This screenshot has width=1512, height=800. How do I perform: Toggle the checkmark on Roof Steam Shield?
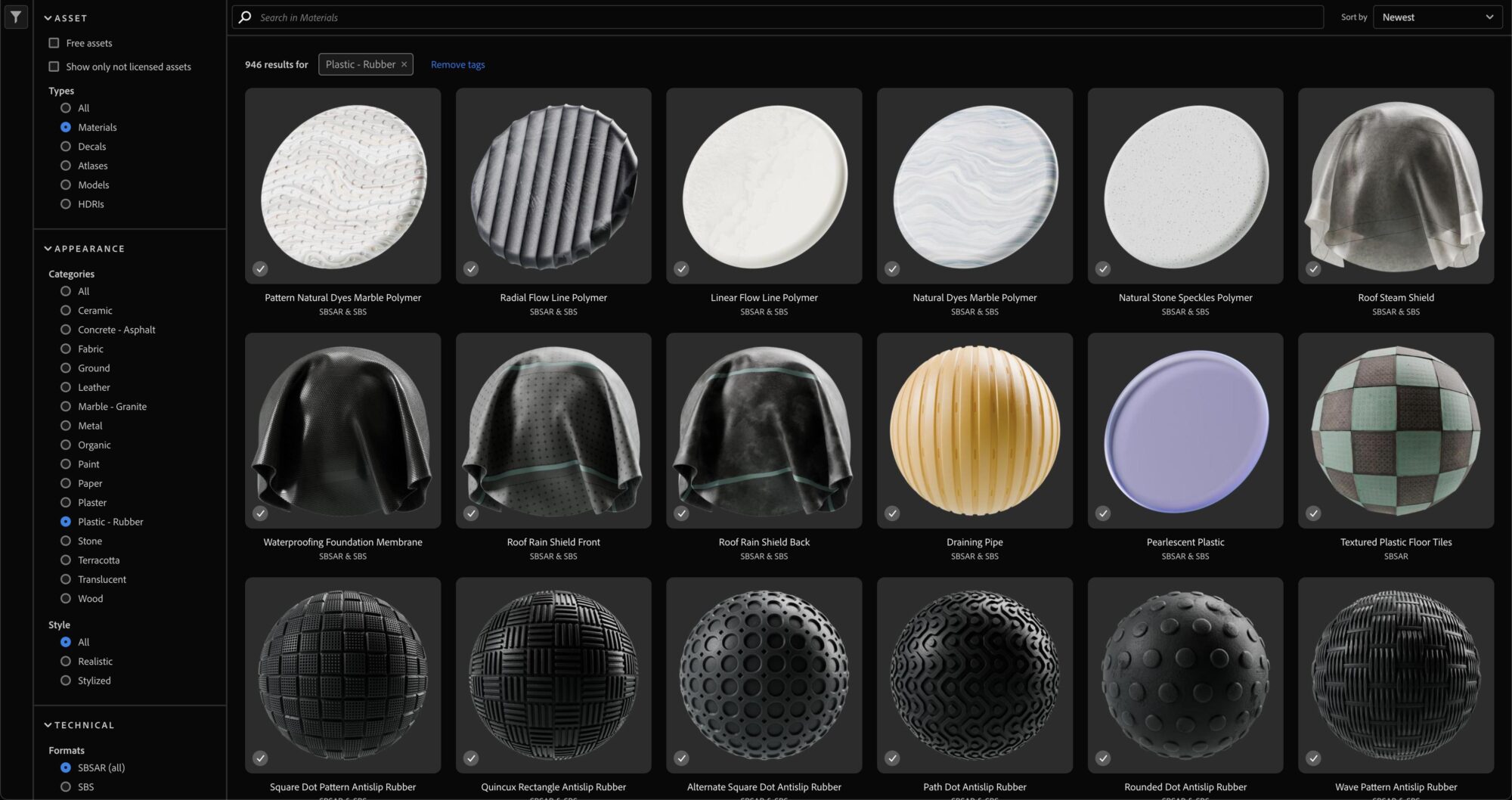pyautogui.click(x=1313, y=268)
